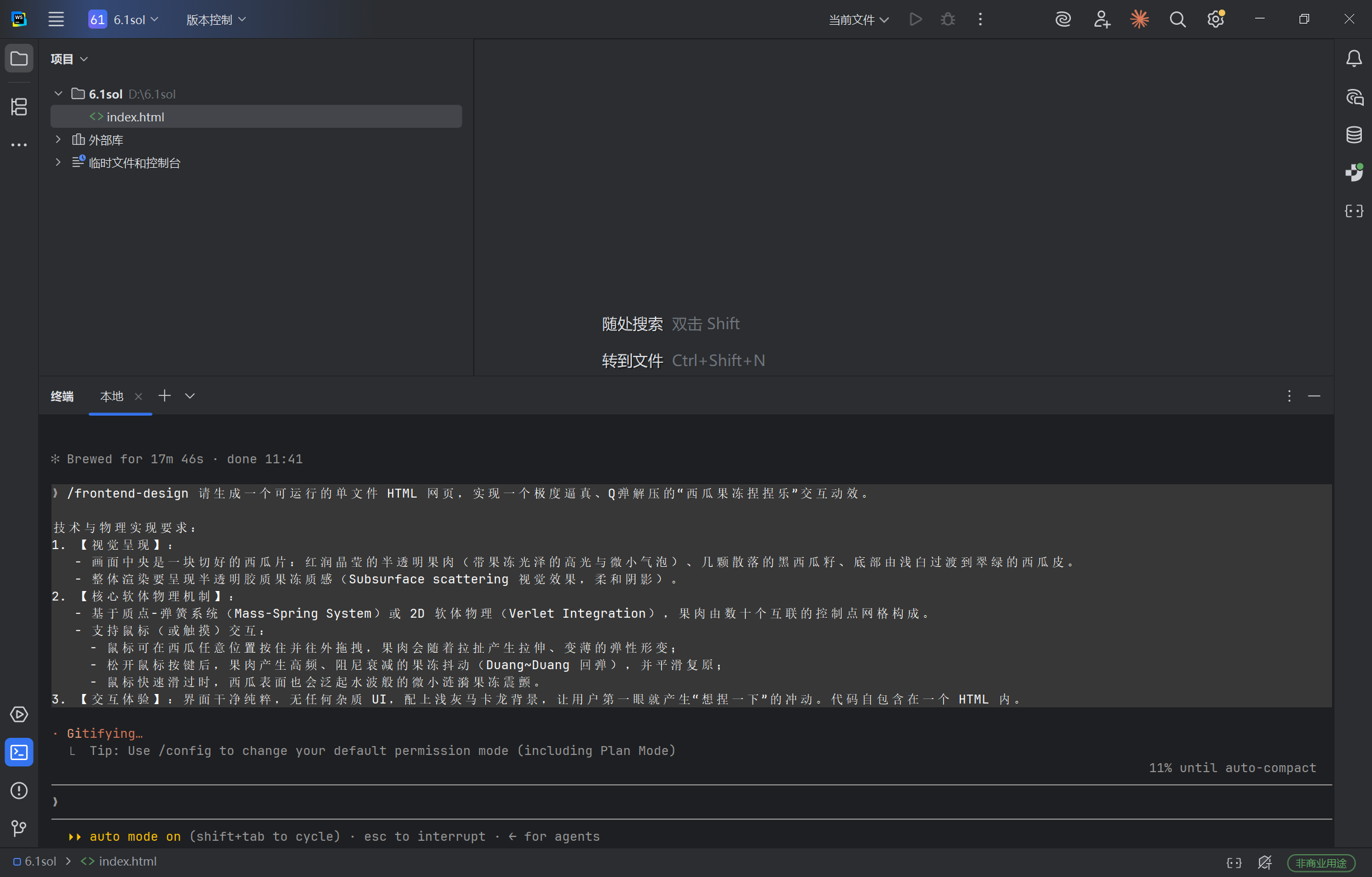Expand the 临时文件和控制台 node

(x=58, y=162)
